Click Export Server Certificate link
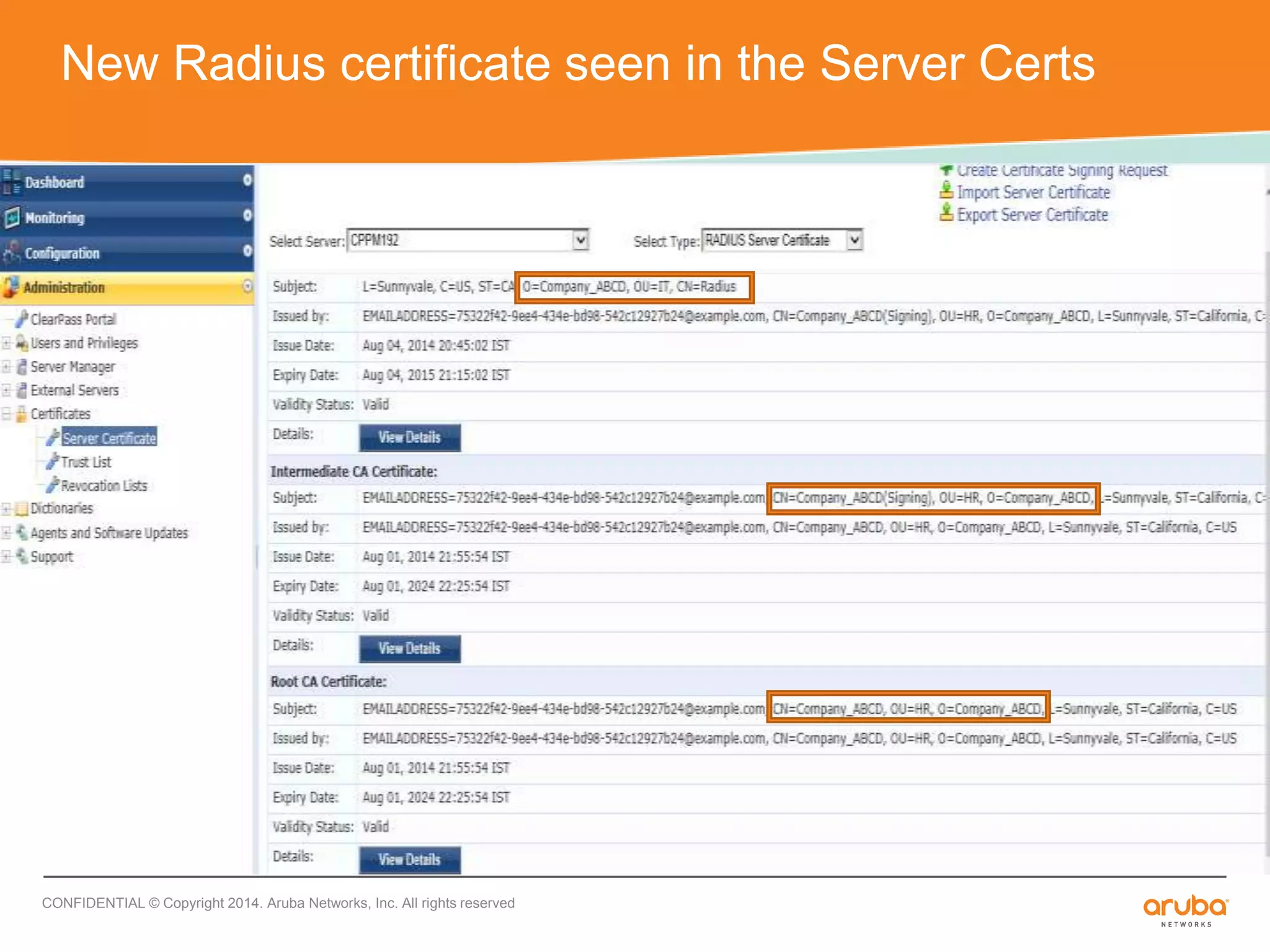This screenshot has height=952, width=1270. [x=1032, y=214]
